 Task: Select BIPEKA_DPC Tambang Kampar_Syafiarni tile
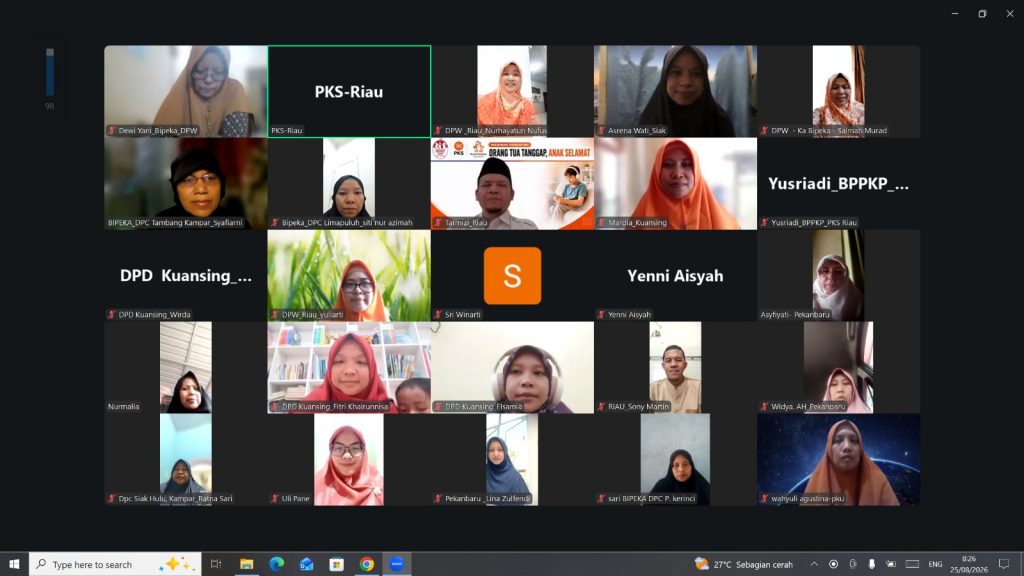(x=185, y=184)
